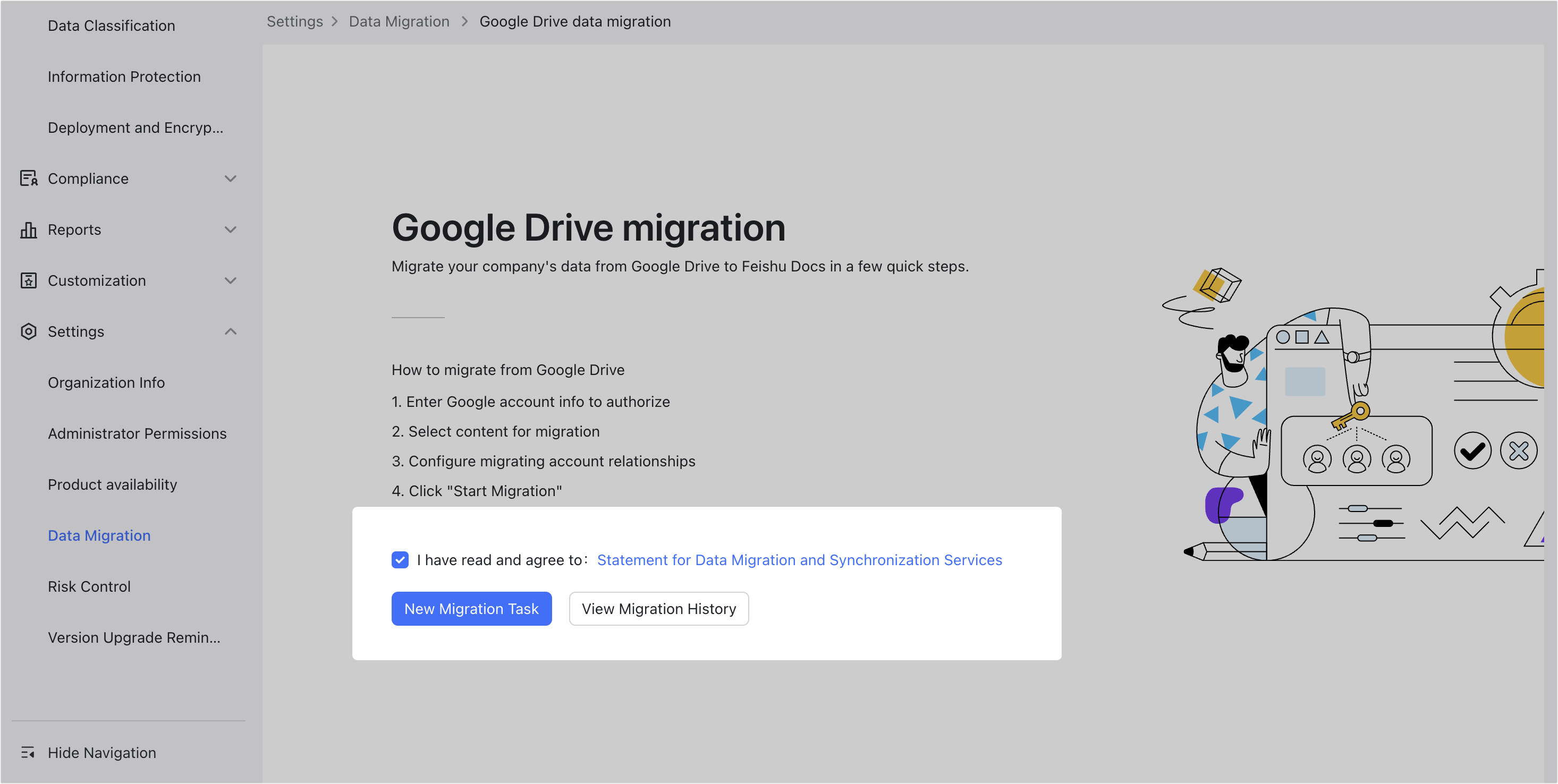This screenshot has height=784, width=1558.
Task: Click Product availability in the sidebar
Action: point(112,484)
